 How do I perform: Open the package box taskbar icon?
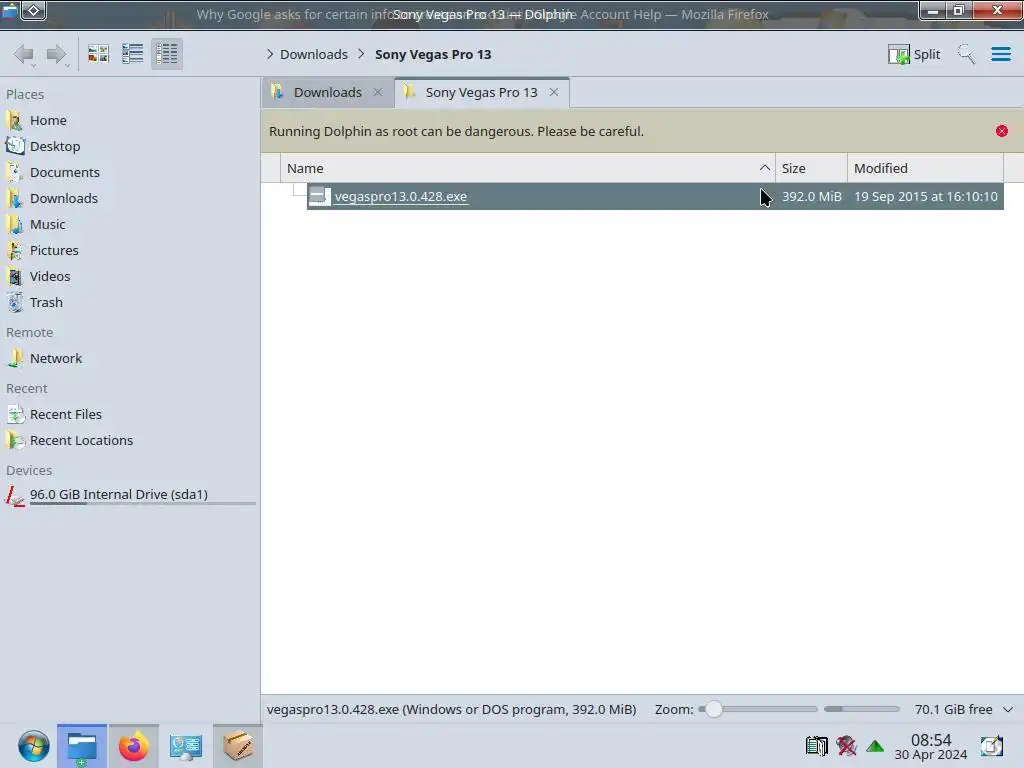click(238, 746)
